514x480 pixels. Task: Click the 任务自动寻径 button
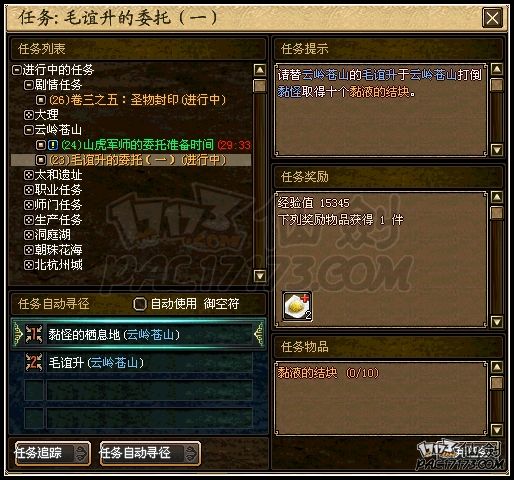(x=150, y=453)
